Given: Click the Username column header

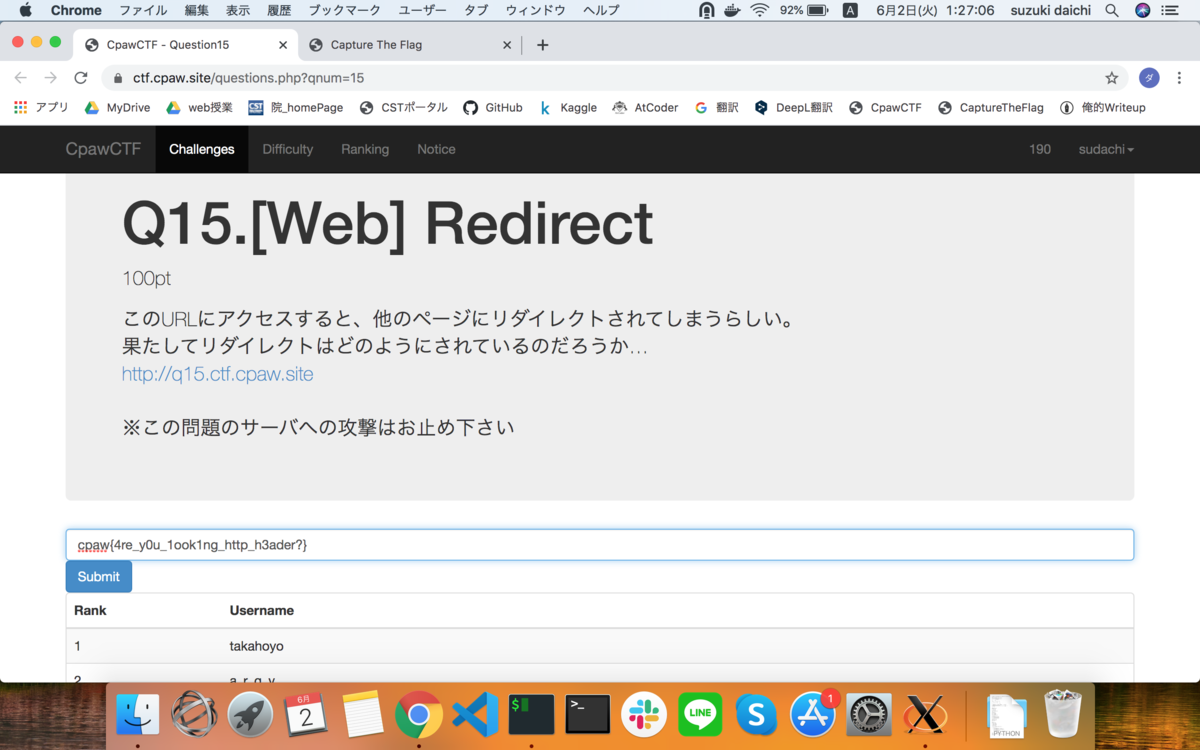Looking at the screenshot, I should [262, 610].
